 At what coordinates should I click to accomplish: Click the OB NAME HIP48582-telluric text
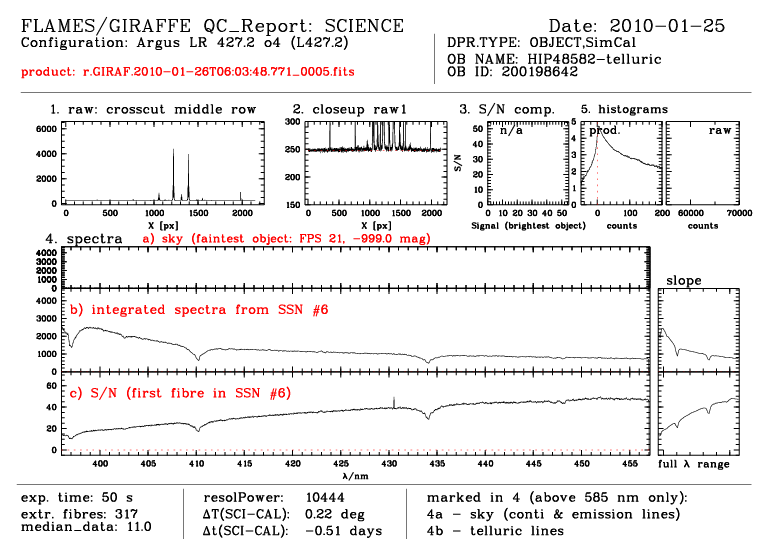[x=554, y=59]
